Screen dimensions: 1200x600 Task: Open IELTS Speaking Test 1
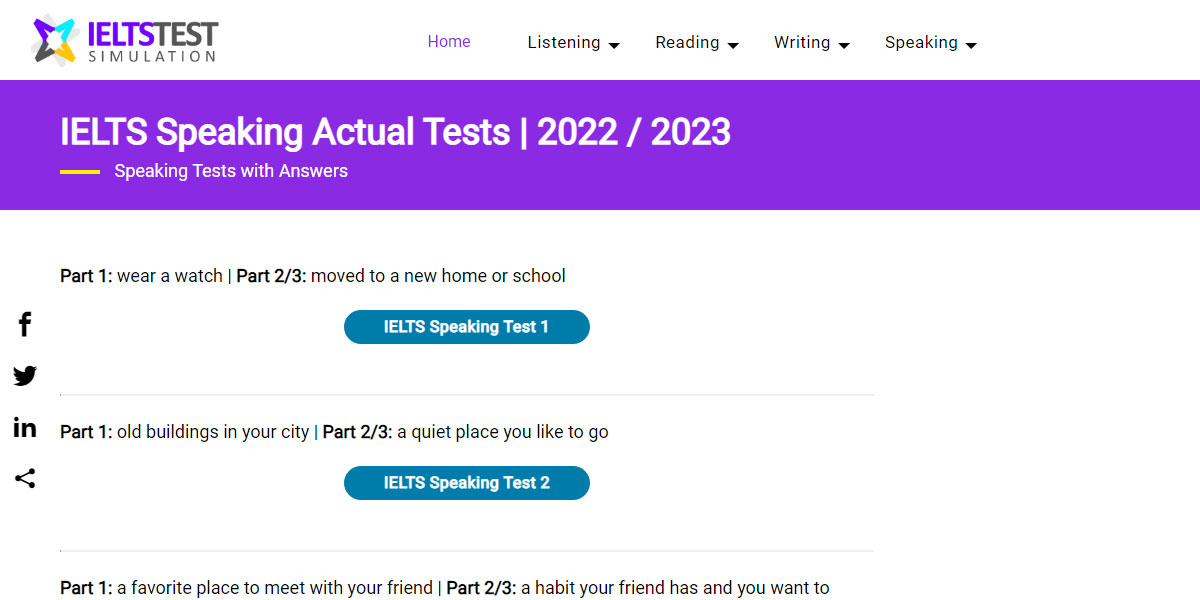point(466,326)
